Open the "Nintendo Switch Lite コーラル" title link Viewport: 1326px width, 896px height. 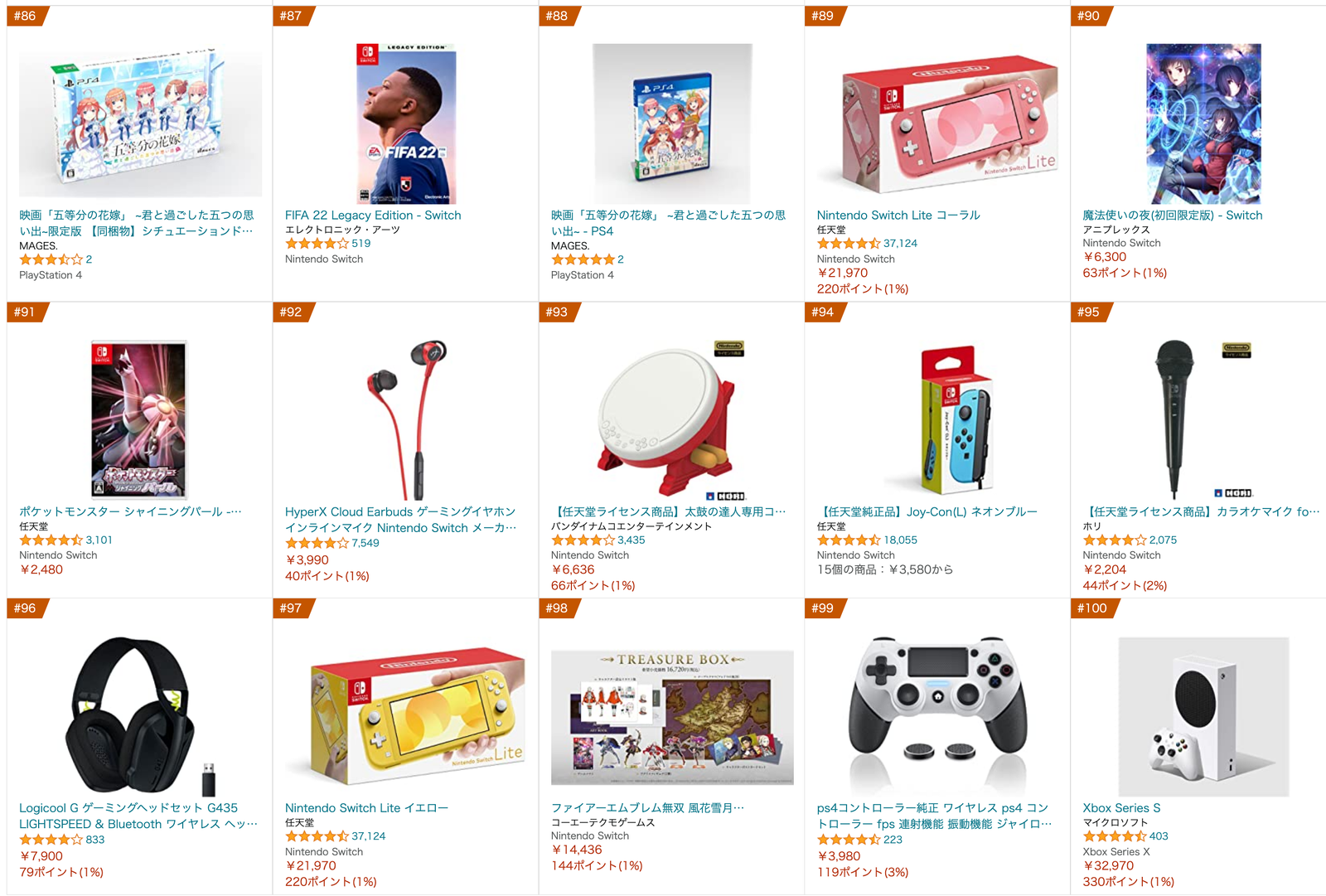[x=898, y=216]
